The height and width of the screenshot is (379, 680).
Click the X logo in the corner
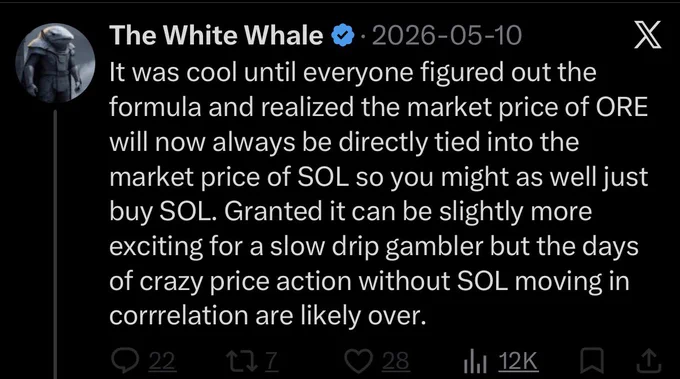pos(647,35)
